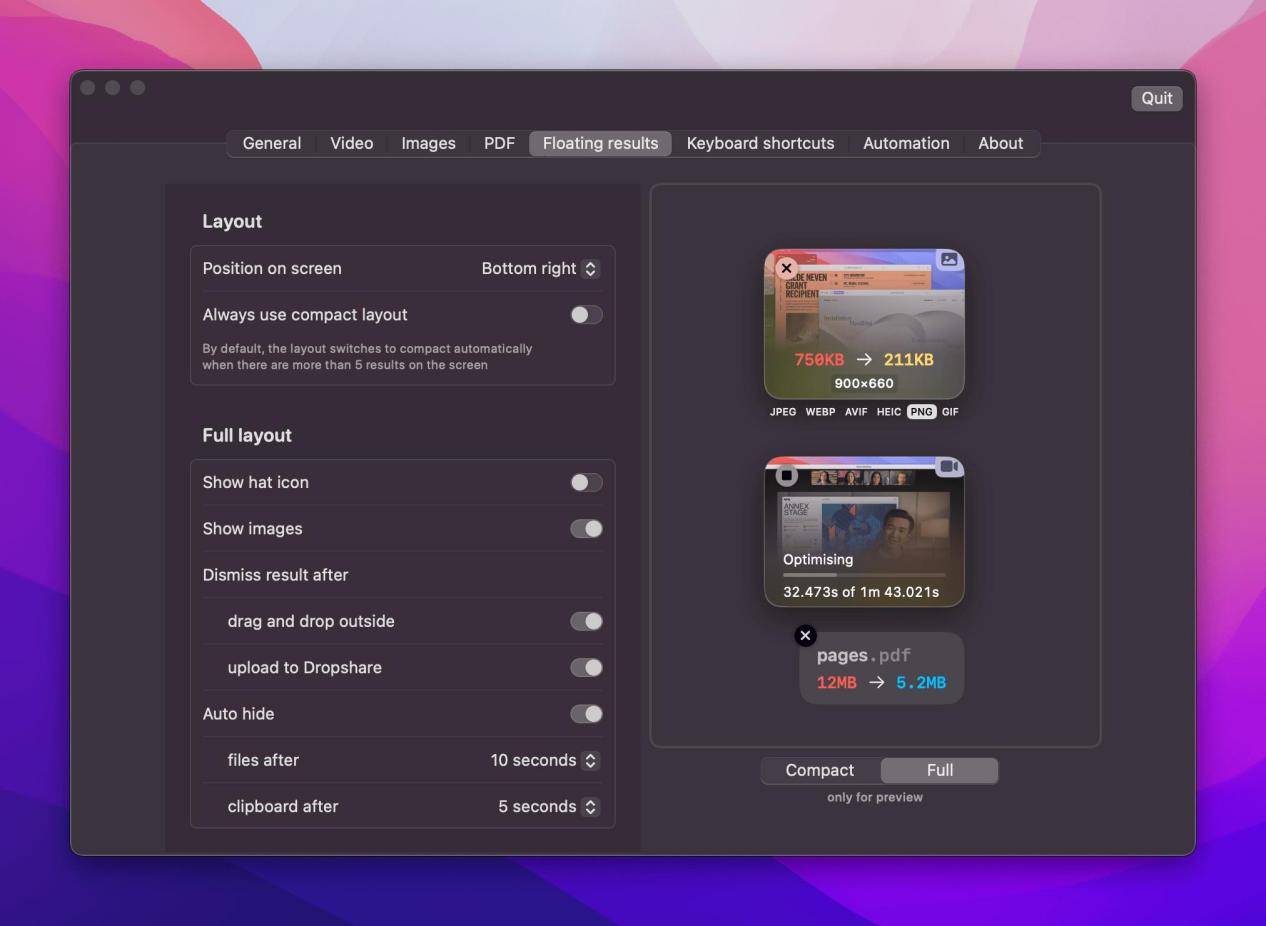Convert the image to GIF
Image resolution: width=1266 pixels, height=926 pixels.
tap(950, 412)
